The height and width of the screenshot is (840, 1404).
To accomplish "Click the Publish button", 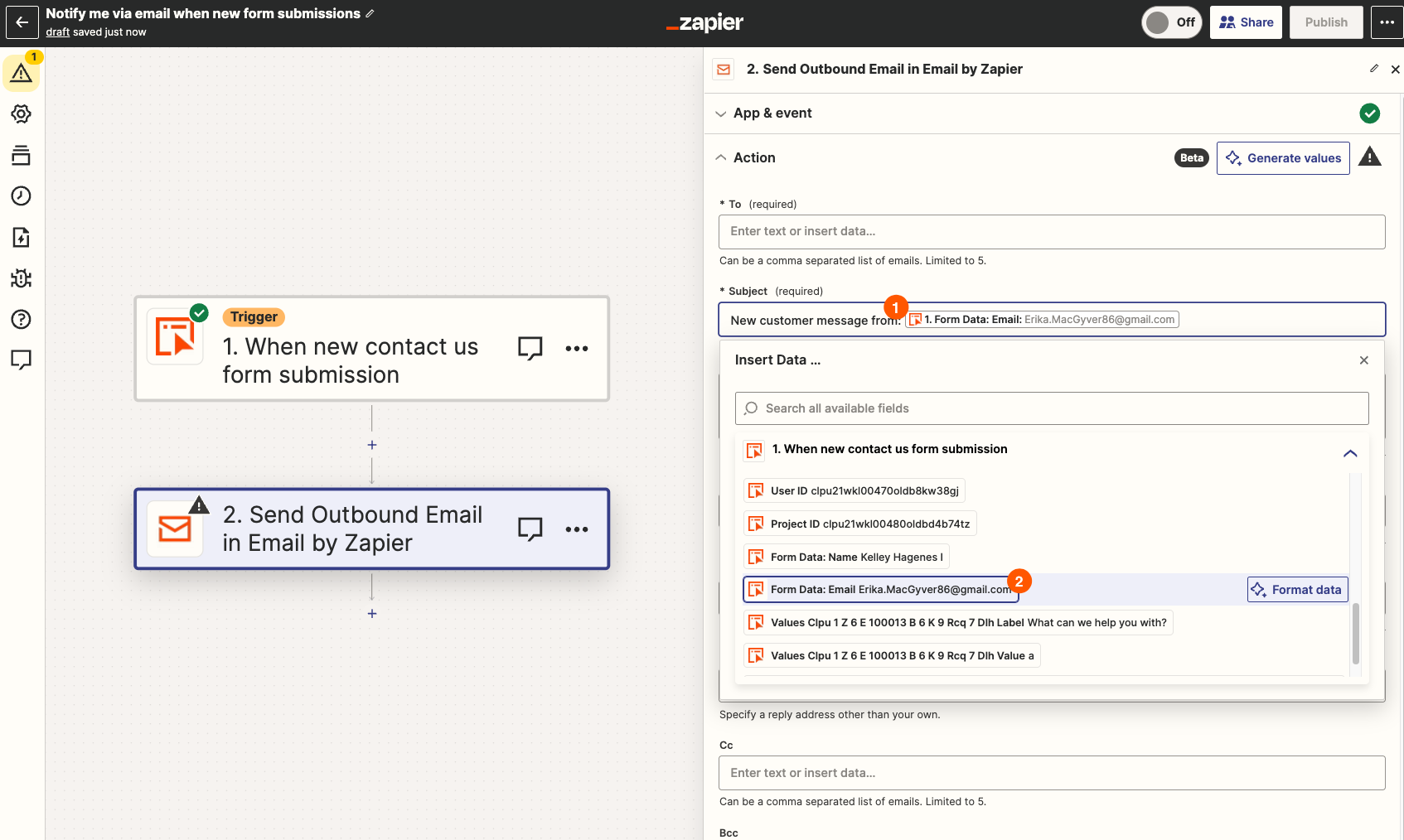I will [x=1326, y=22].
